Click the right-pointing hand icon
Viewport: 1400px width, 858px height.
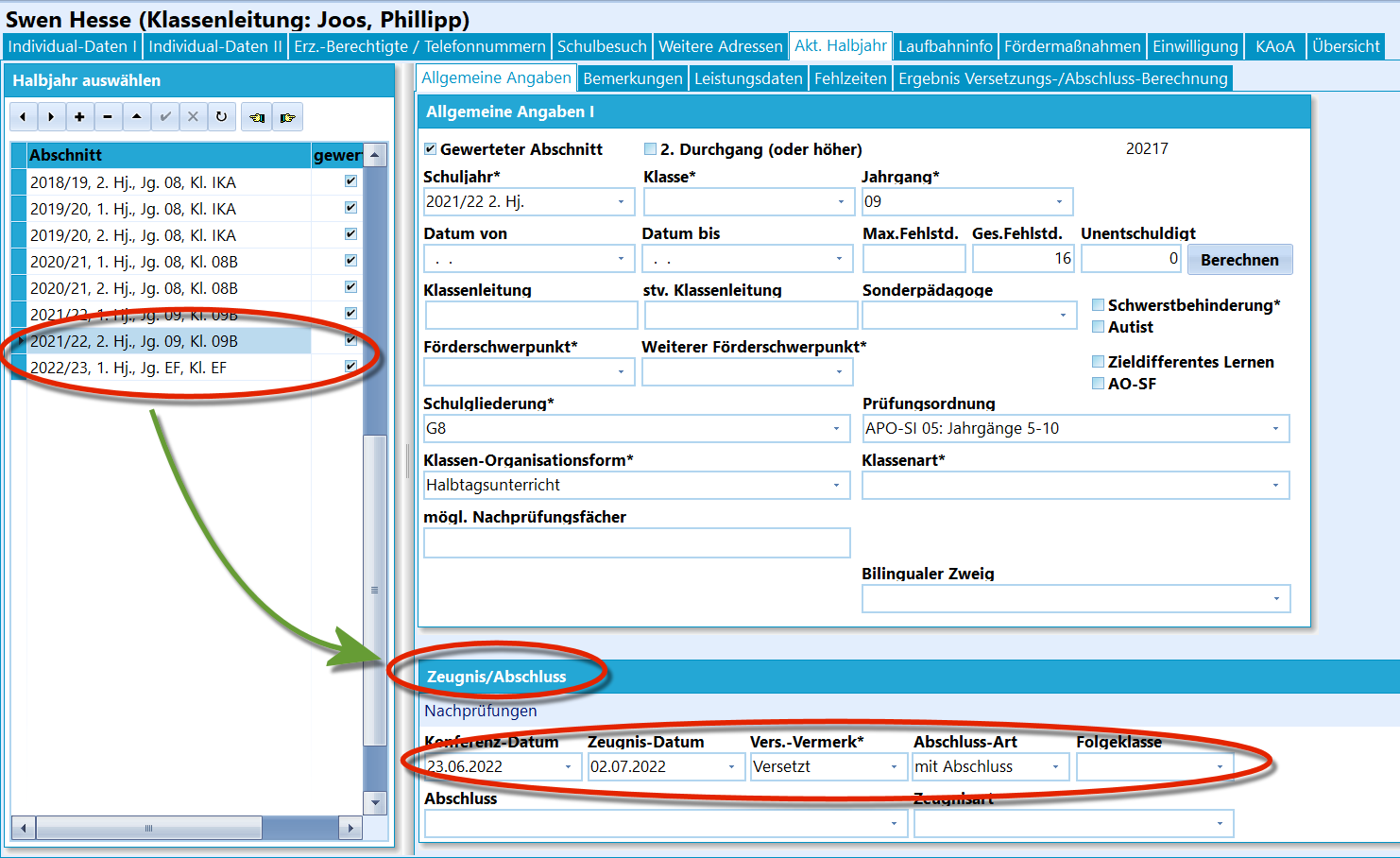(x=287, y=117)
